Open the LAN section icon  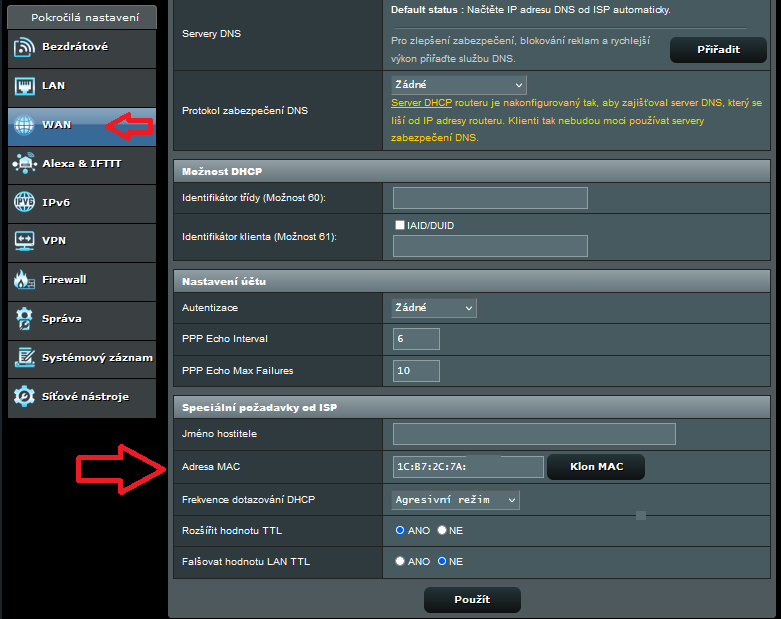coord(25,86)
